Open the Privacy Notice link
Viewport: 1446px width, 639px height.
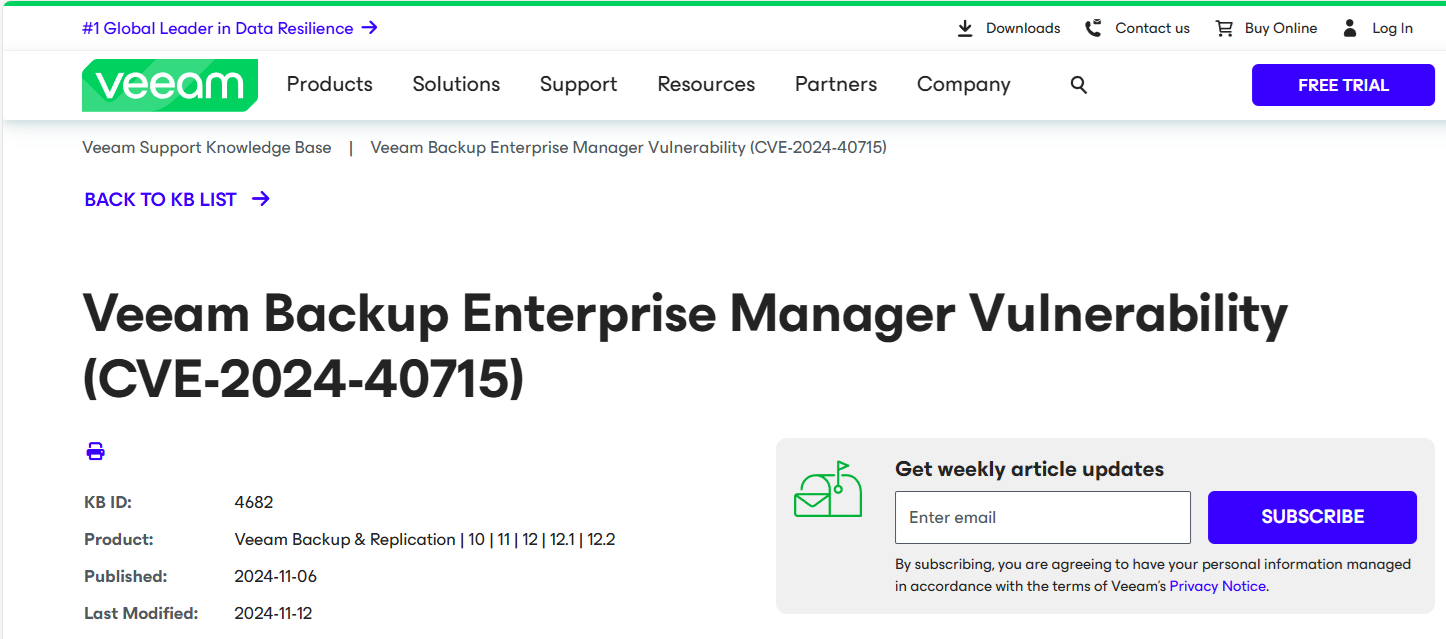(x=1218, y=586)
